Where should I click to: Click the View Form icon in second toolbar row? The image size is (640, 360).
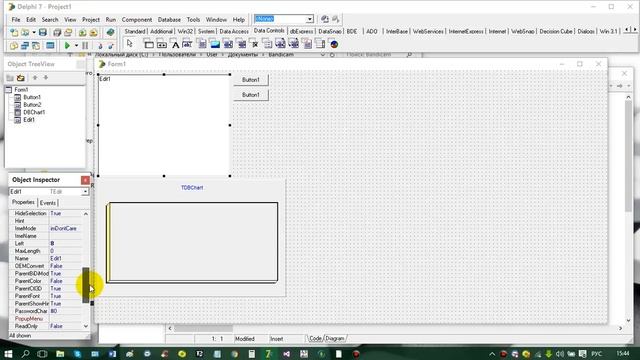pos(25,46)
